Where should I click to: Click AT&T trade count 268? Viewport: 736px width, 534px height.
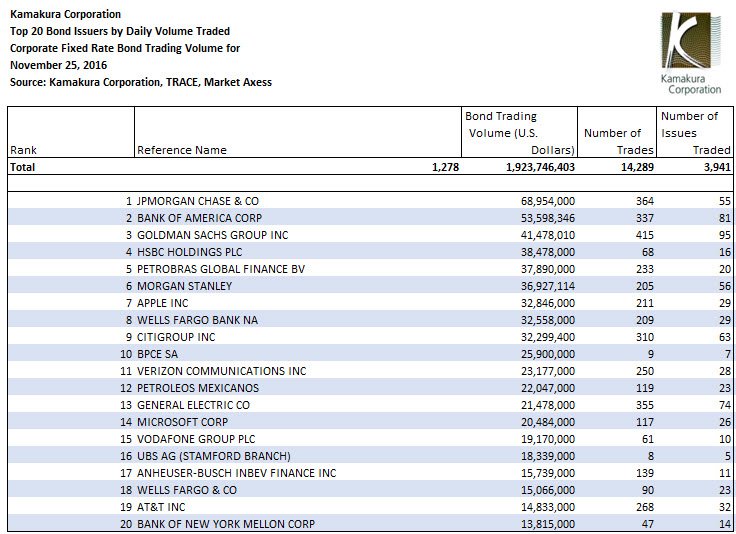tap(645, 507)
